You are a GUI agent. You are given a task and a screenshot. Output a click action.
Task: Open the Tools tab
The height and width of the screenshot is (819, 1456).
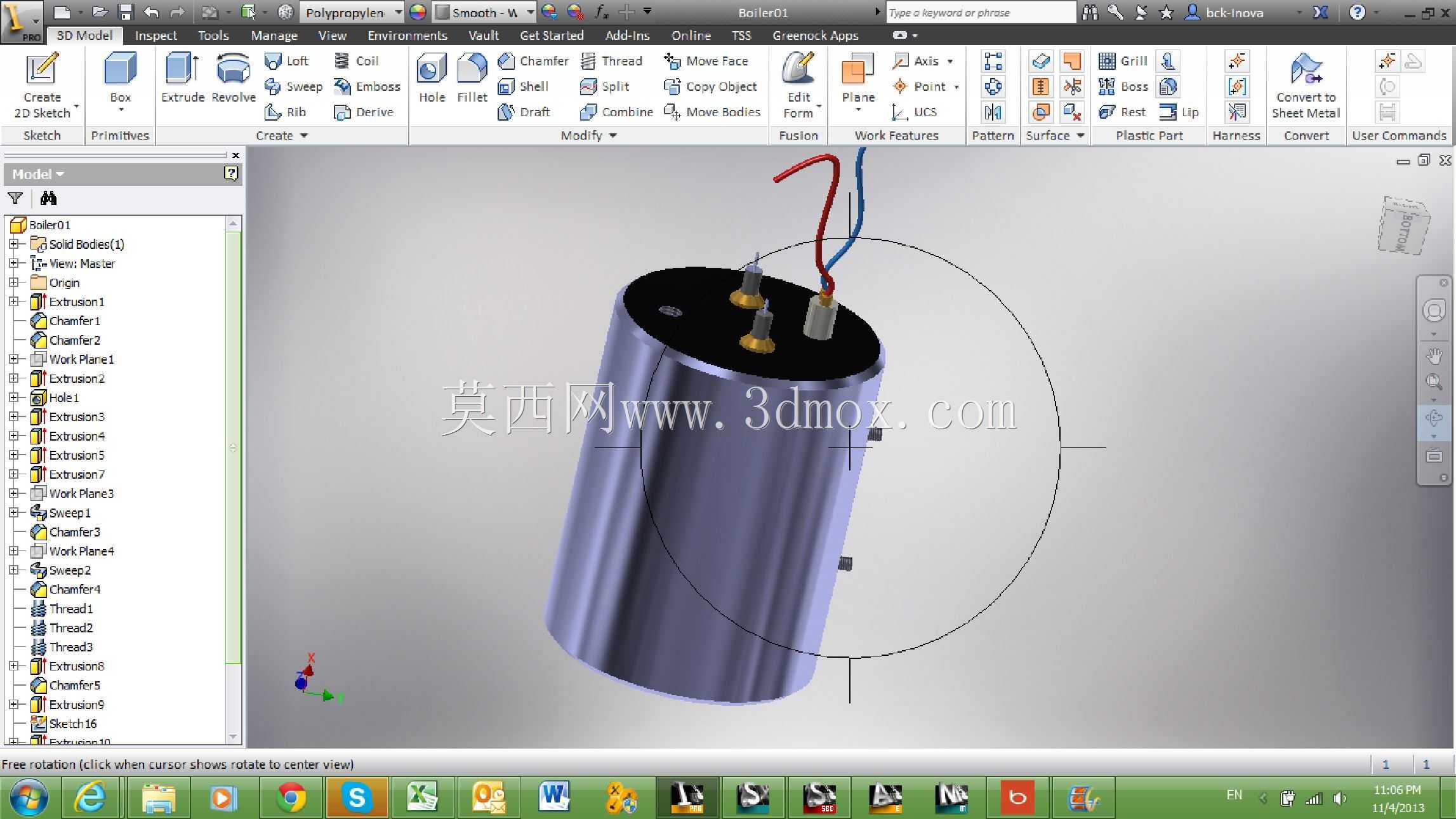tap(213, 36)
